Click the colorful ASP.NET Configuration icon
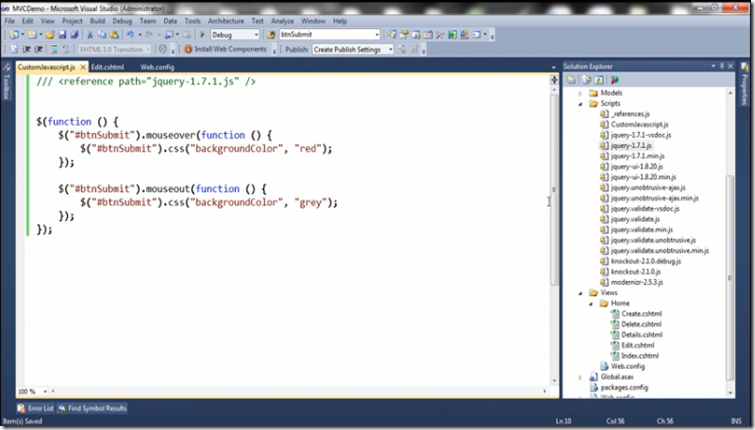The height and width of the screenshot is (430, 755). 614,79
